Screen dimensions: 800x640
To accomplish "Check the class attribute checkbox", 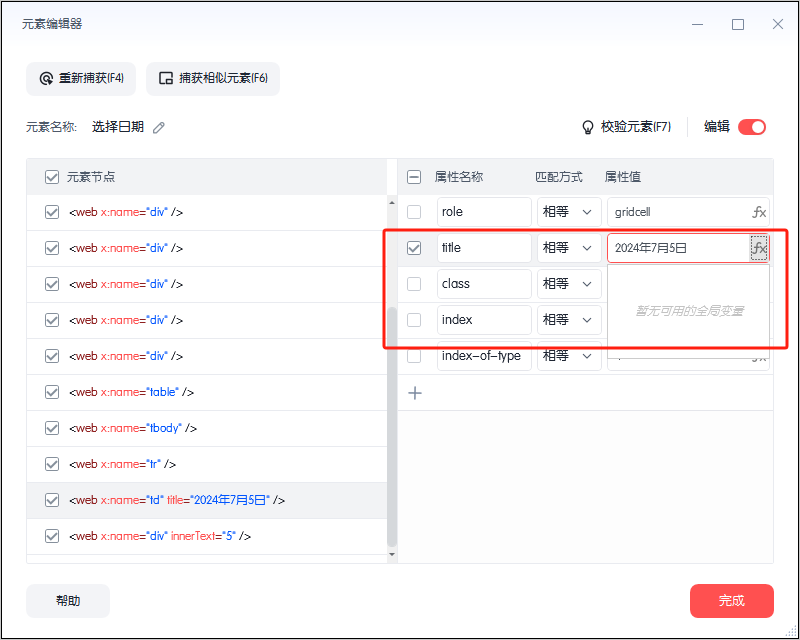I will coord(414,284).
